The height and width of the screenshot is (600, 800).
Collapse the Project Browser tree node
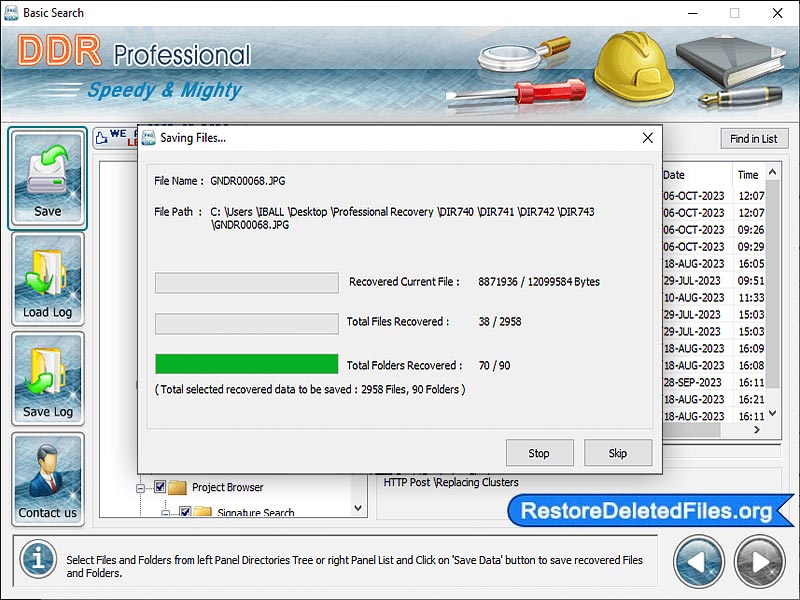[x=143, y=487]
